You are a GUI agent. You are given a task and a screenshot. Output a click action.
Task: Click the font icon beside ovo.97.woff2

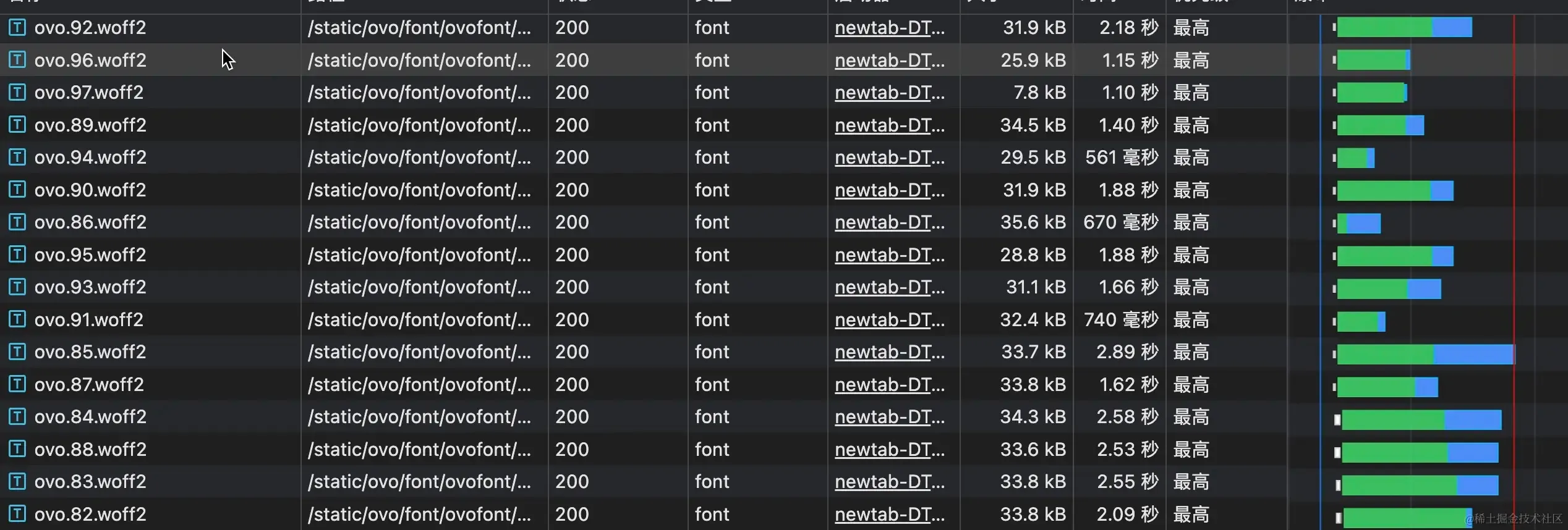(x=17, y=92)
